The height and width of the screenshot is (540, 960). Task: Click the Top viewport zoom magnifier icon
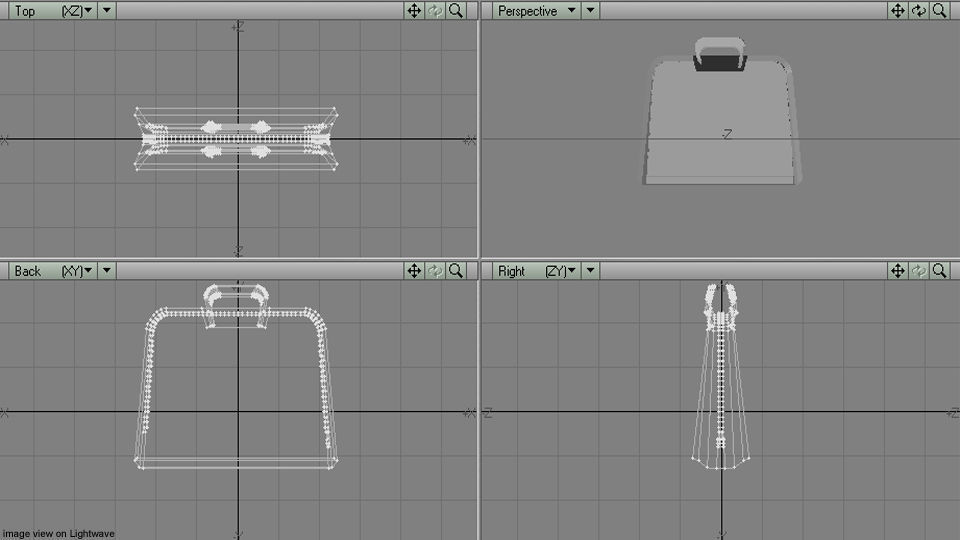pyautogui.click(x=456, y=10)
